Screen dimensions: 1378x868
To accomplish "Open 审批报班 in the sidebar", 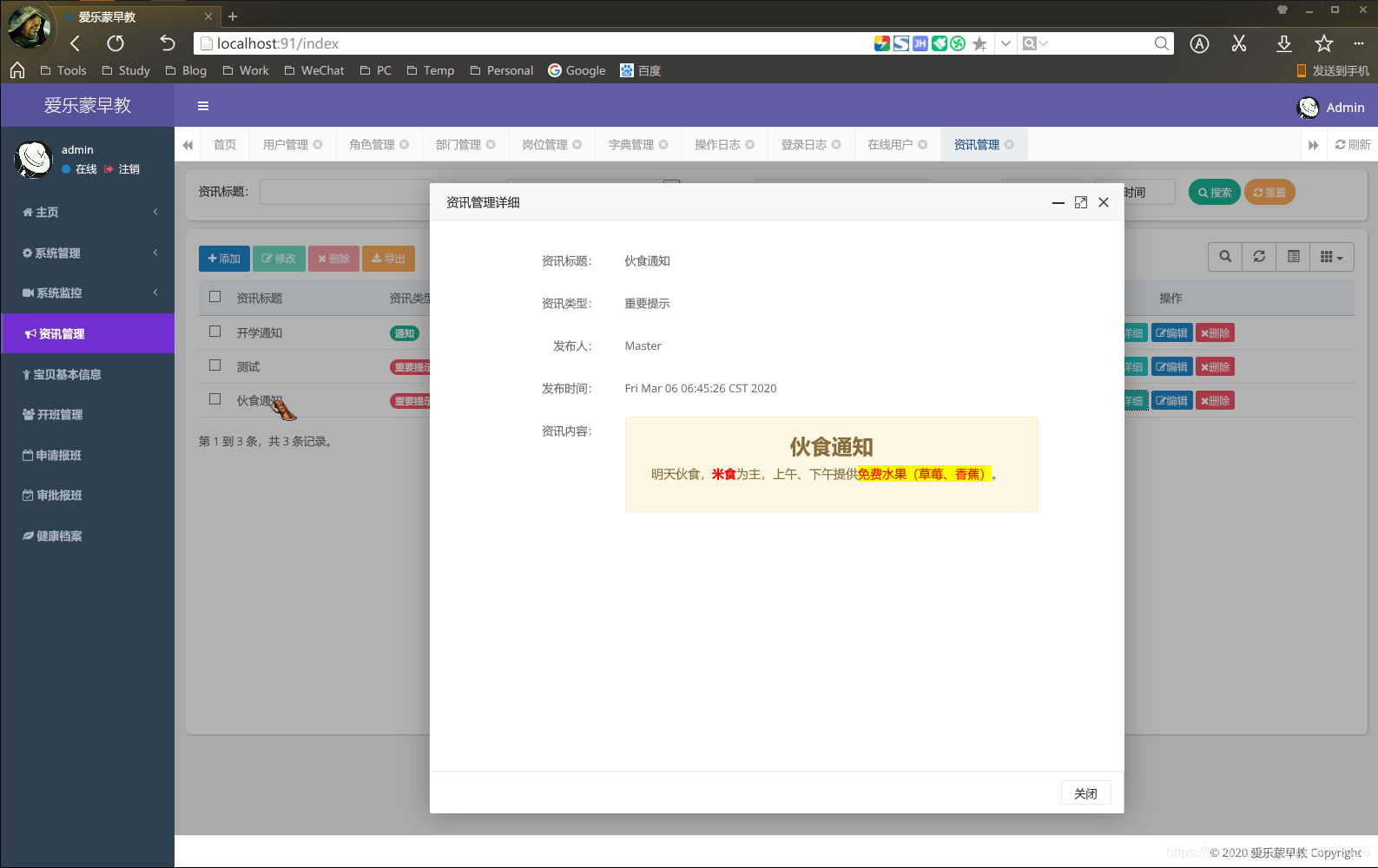I will [88, 495].
